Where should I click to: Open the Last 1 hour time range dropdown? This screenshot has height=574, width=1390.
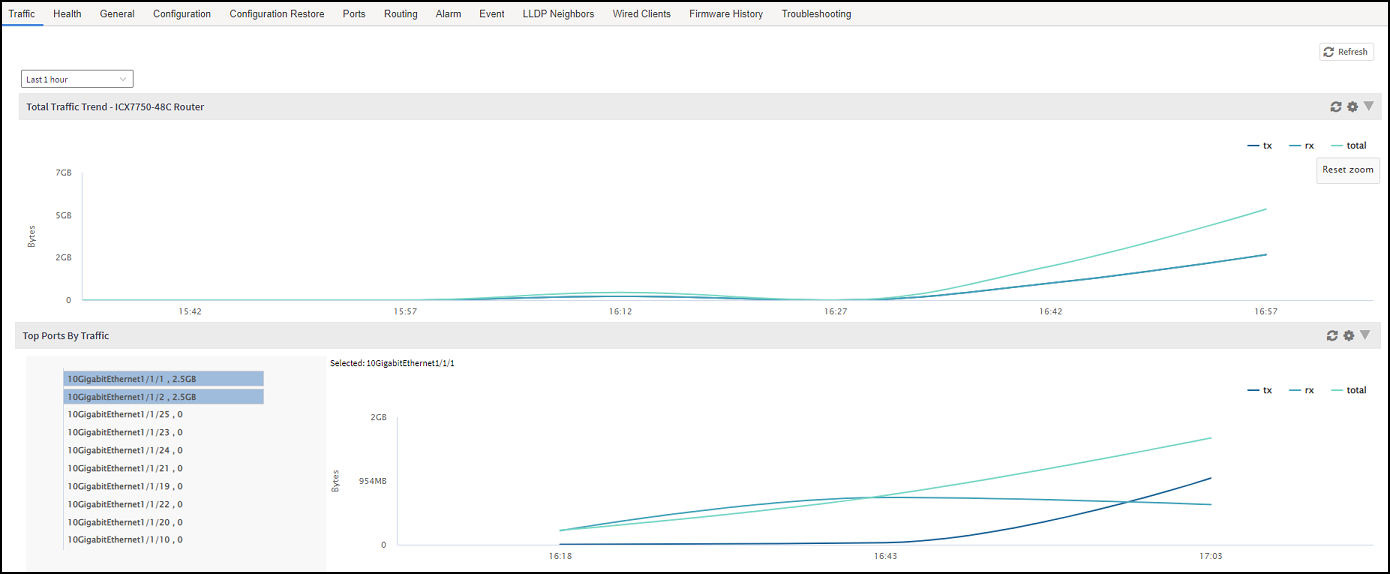tap(77, 79)
